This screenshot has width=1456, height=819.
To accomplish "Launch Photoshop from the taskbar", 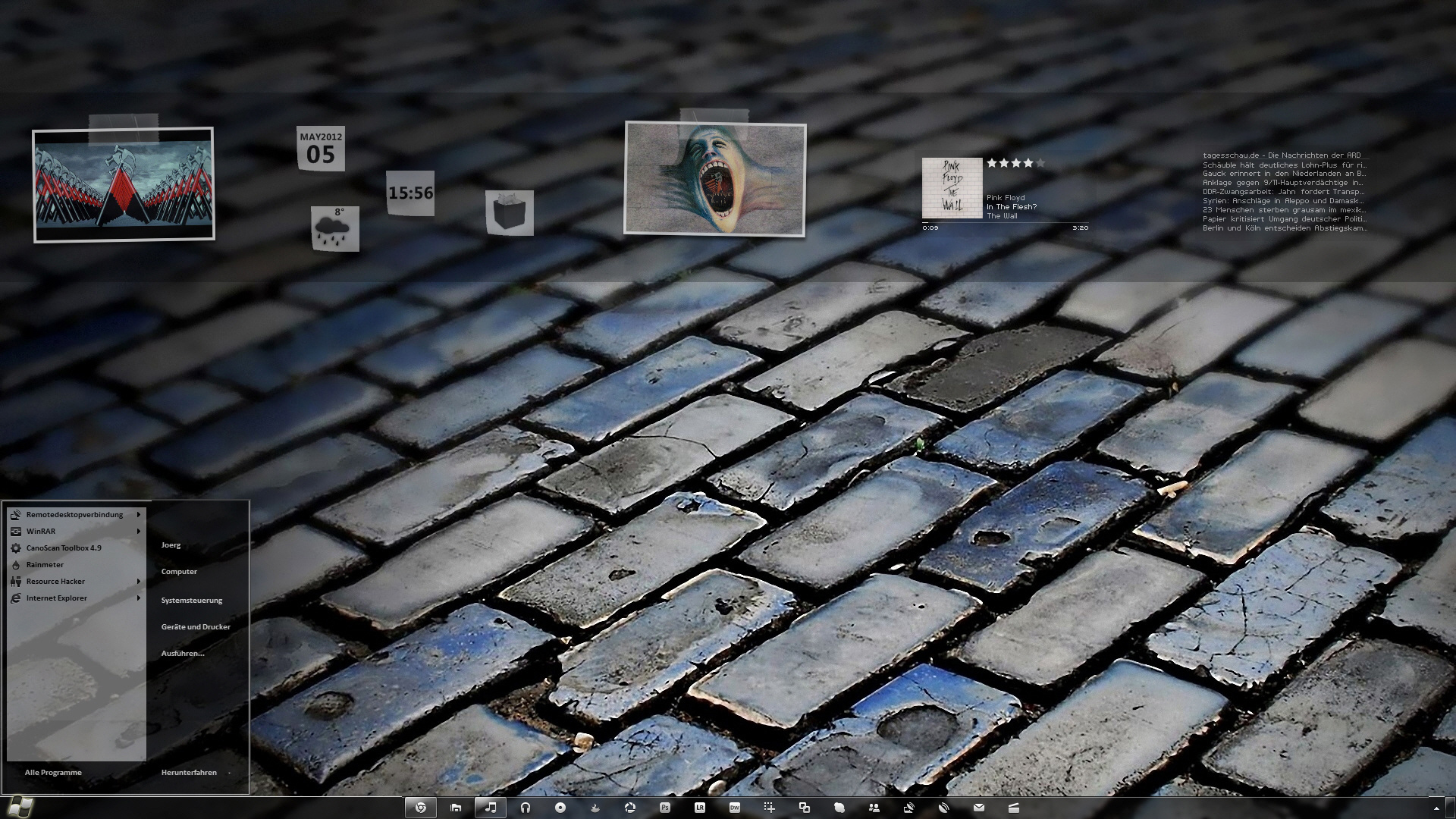I will (x=665, y=808).
